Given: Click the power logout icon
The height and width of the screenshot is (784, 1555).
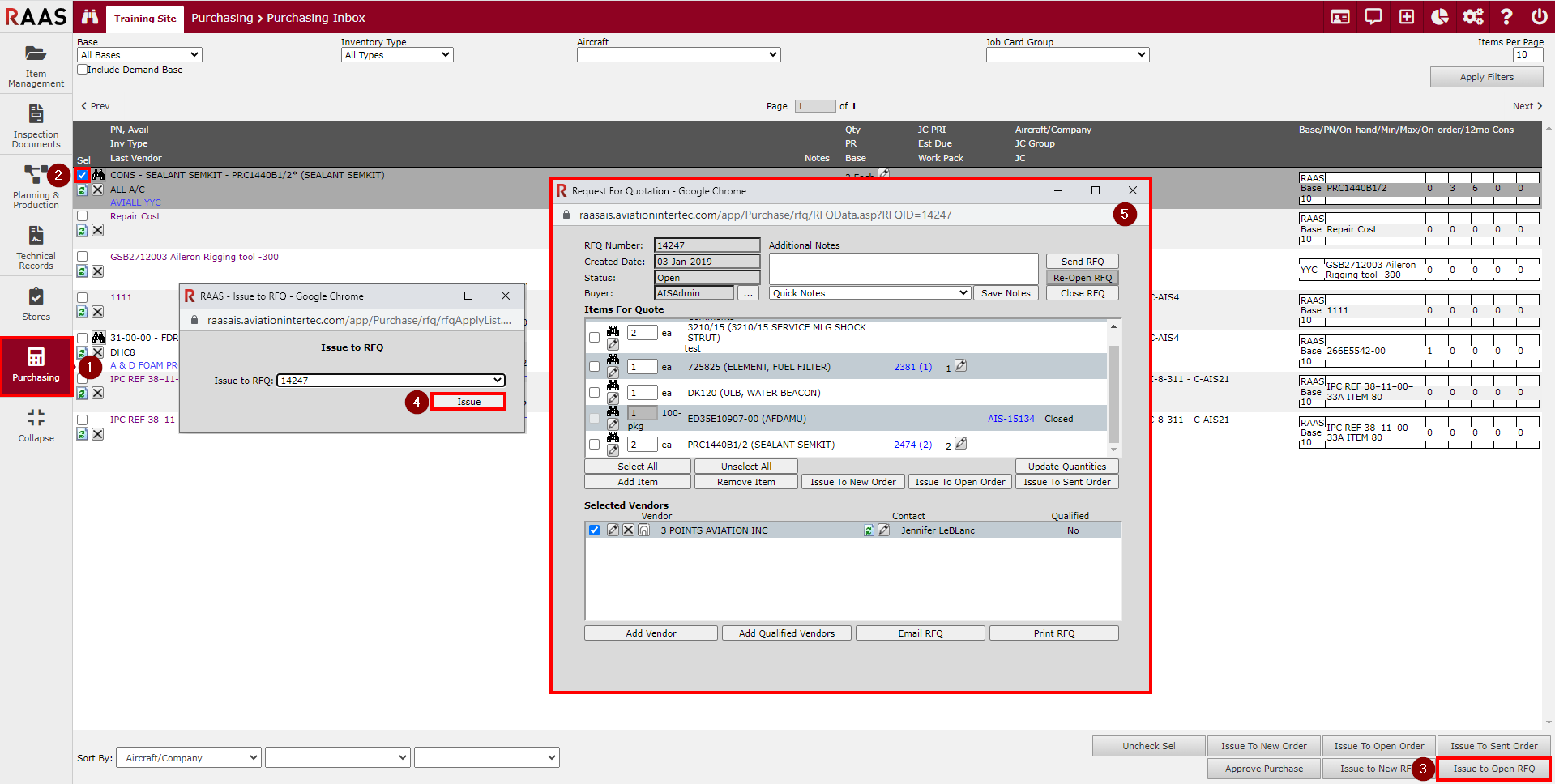Looking at the screenshot, I should tap(1539, 17).
